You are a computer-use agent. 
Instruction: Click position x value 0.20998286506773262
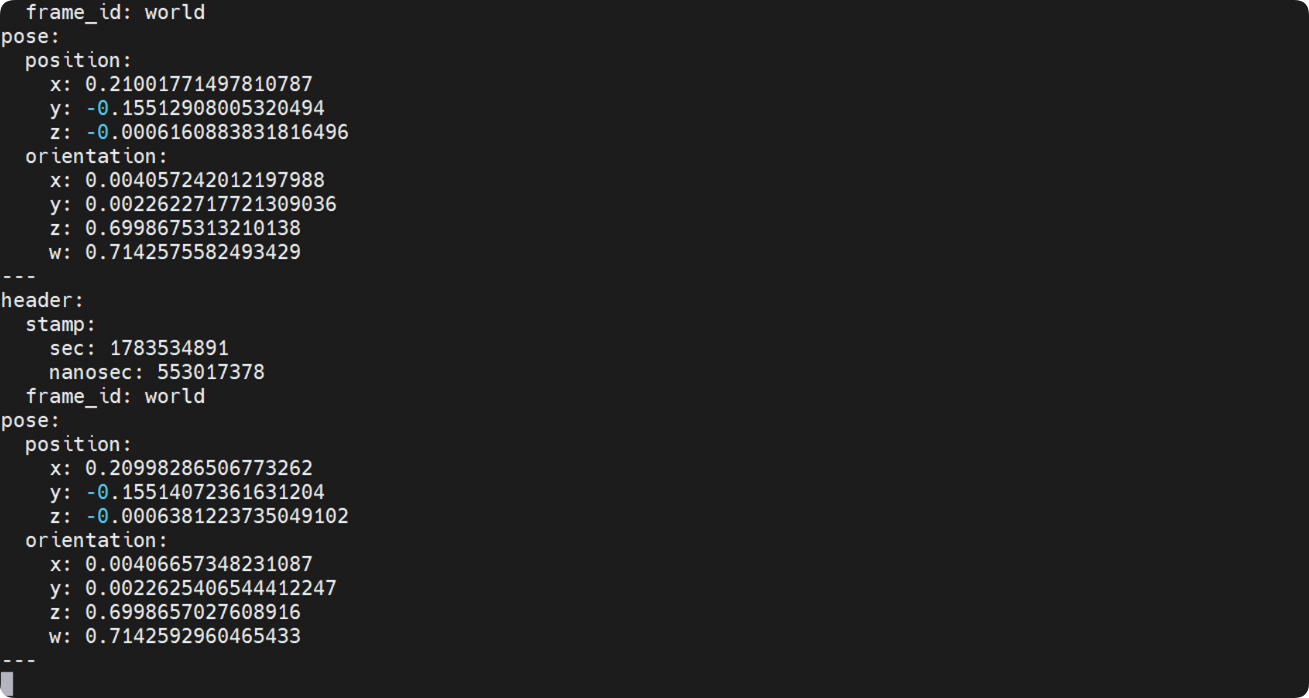tap(199, 468)
